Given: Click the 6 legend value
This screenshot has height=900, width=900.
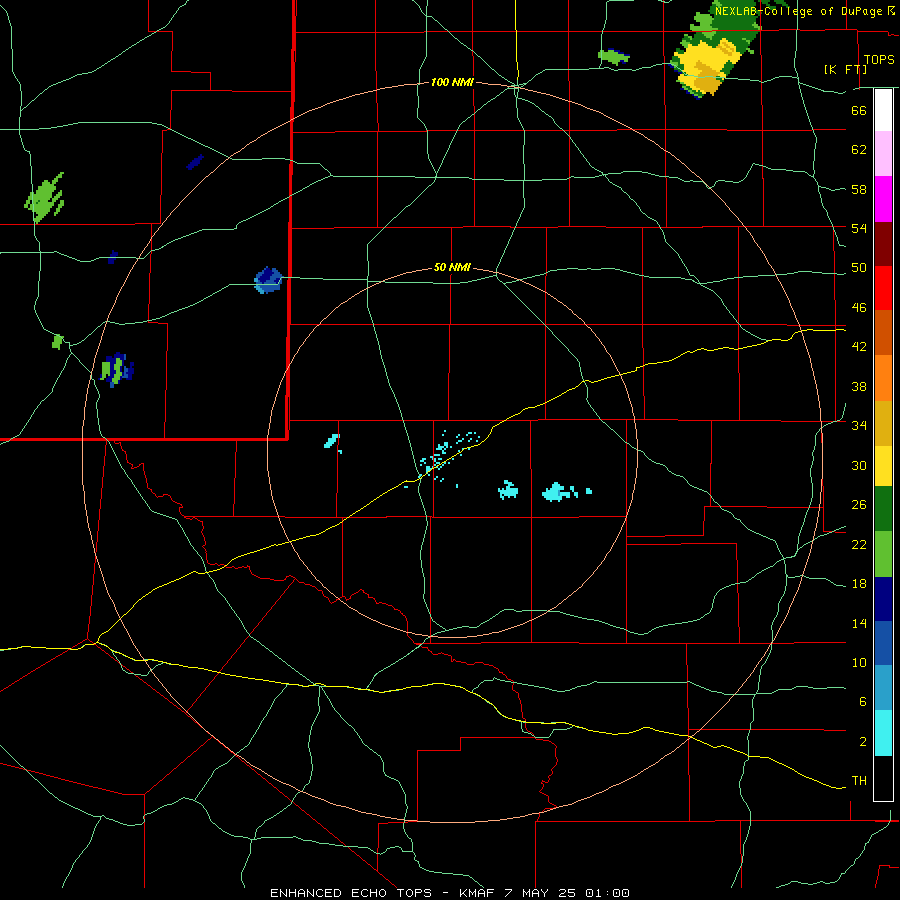Looking at the screenshot, I should coord(862,702).
